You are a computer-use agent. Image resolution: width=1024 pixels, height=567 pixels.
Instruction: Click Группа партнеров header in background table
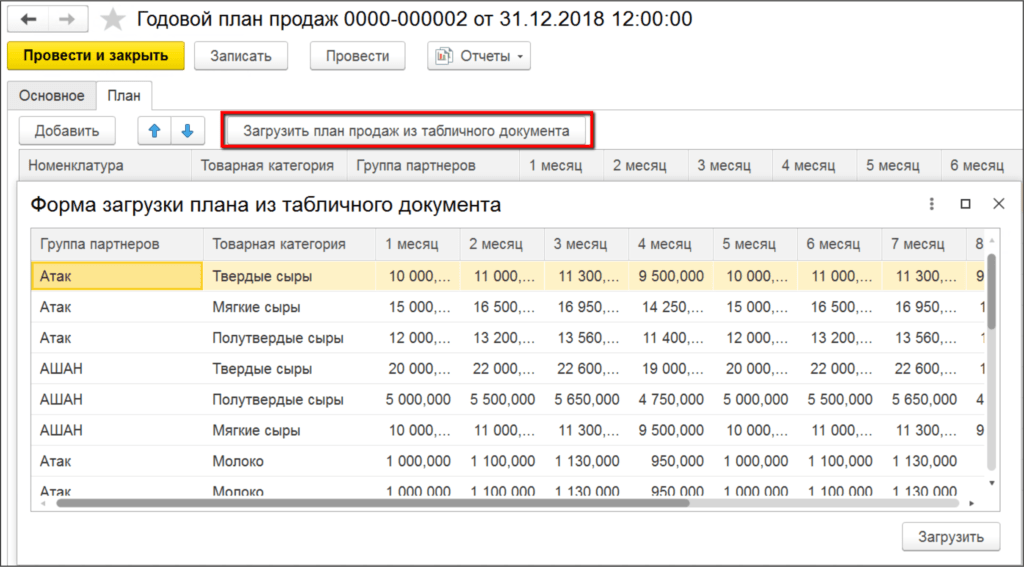pyautogui.click(x=433, y=165)
